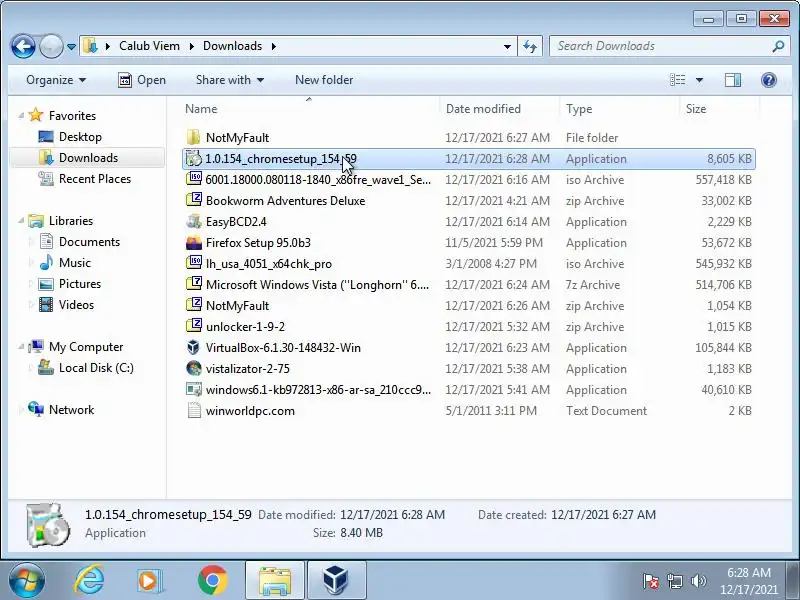
Task: Select the unlocker-1-9-2 zip icon
Action: point(193,326)
